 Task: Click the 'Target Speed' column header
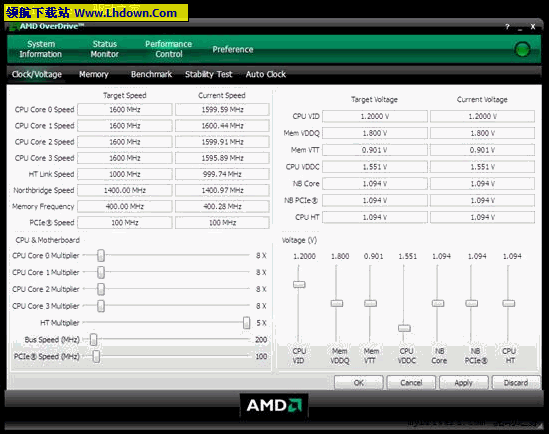pos(125,95)
